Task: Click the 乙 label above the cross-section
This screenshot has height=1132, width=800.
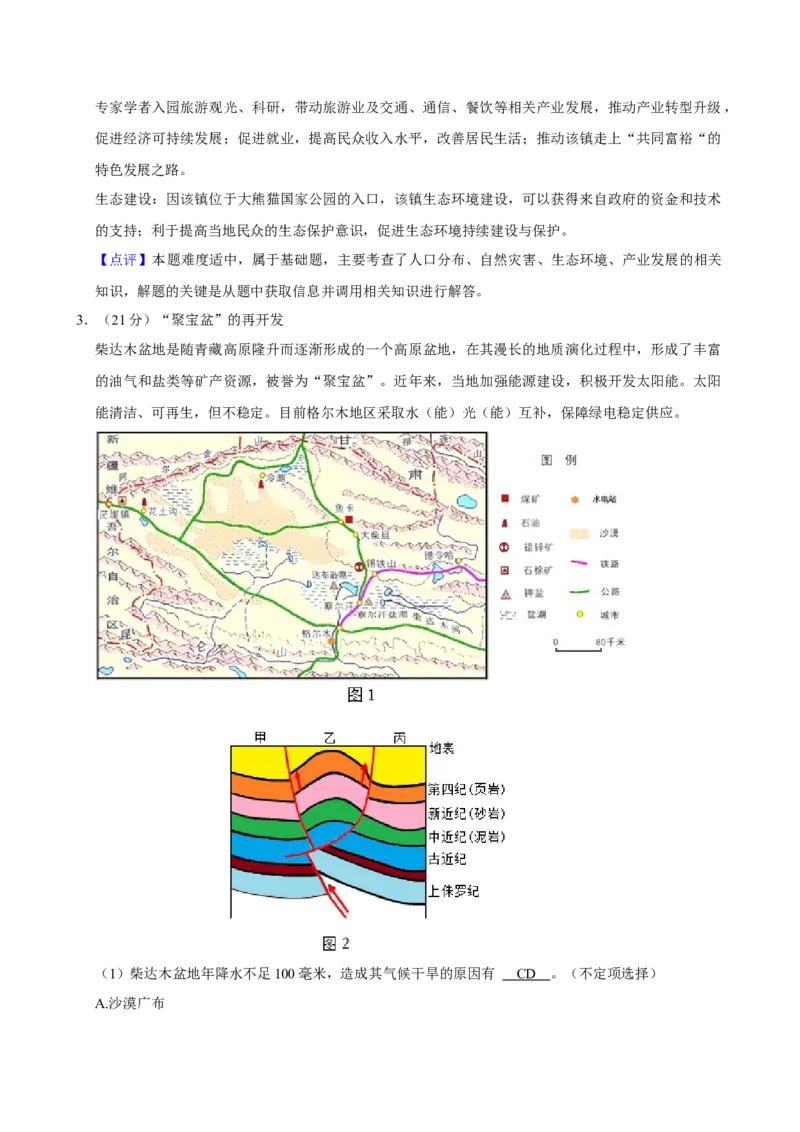Action: (330, 737)
